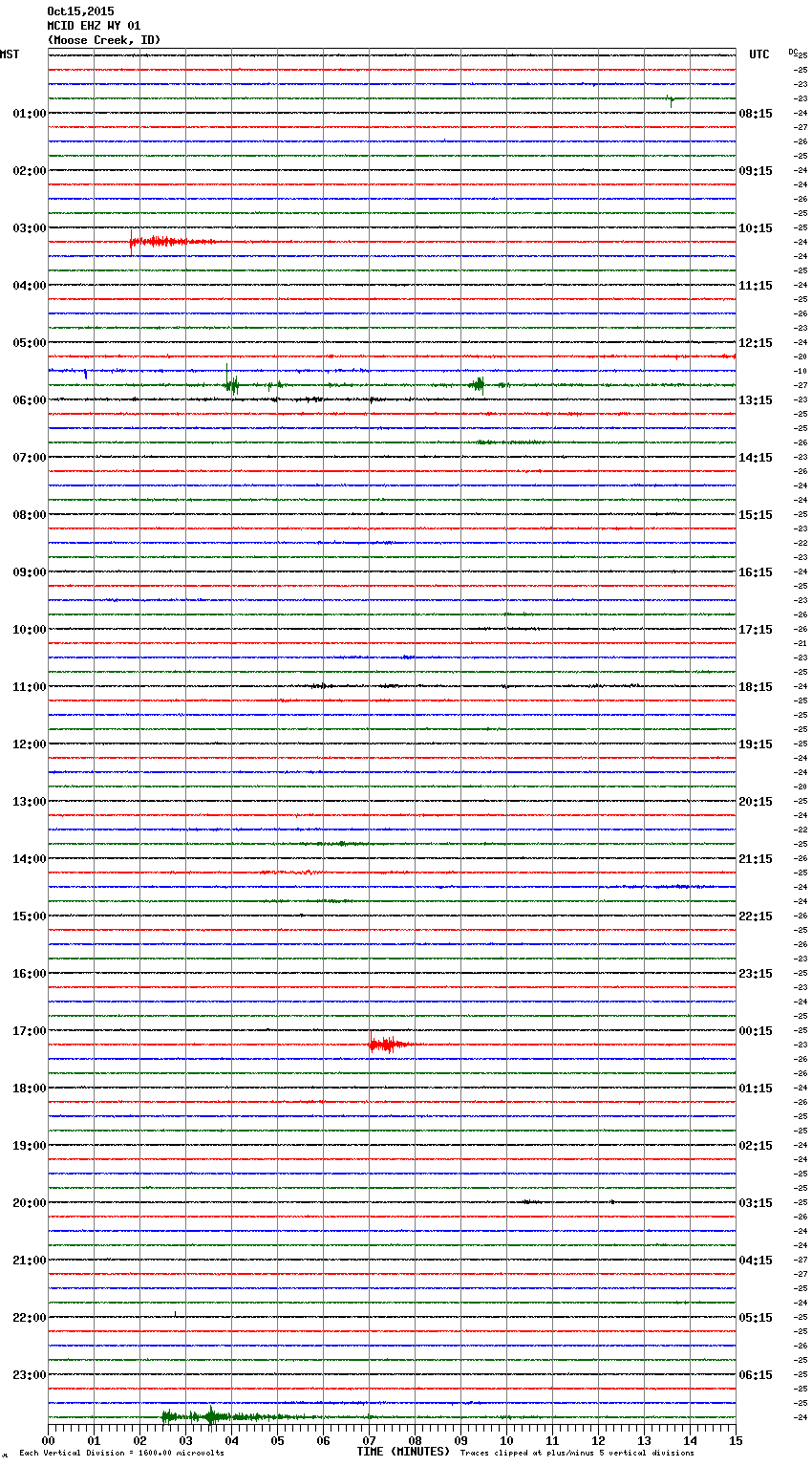This screenshot has width=812, height=1466.
Task: Select the 06:00 MST time label
Action: (x=29, y=400)
